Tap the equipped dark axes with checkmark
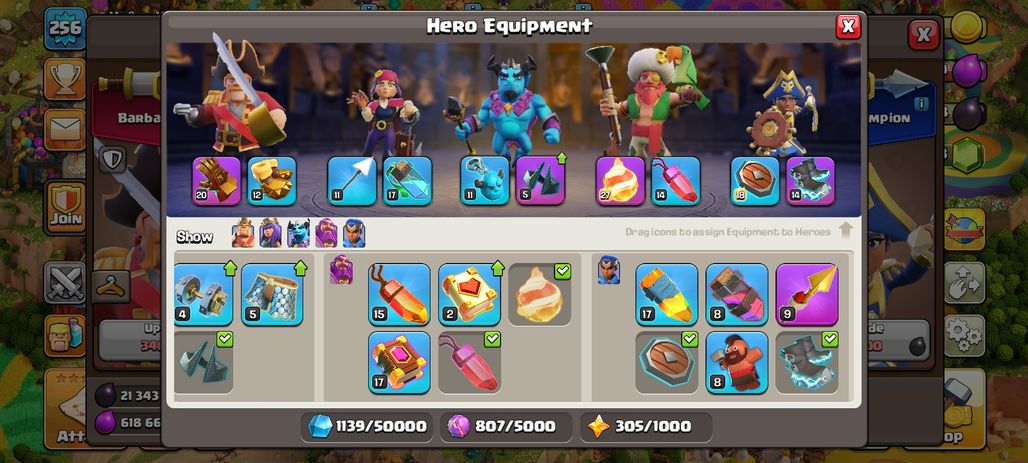1028x463 pixels. point(204,363)
